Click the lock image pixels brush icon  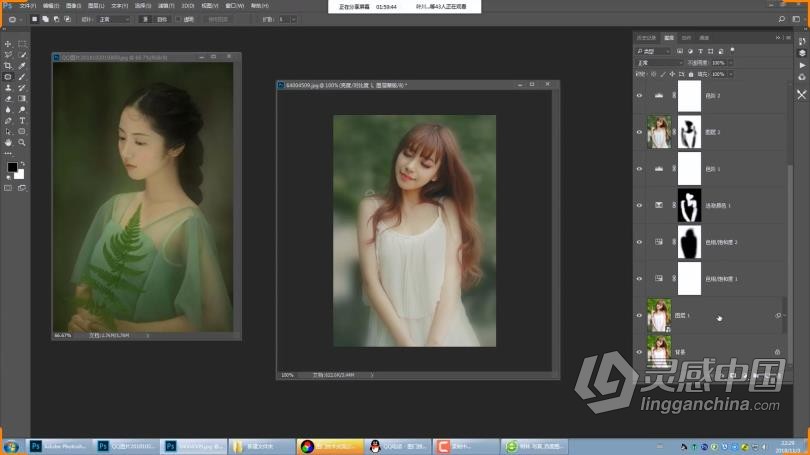[663, 74]
